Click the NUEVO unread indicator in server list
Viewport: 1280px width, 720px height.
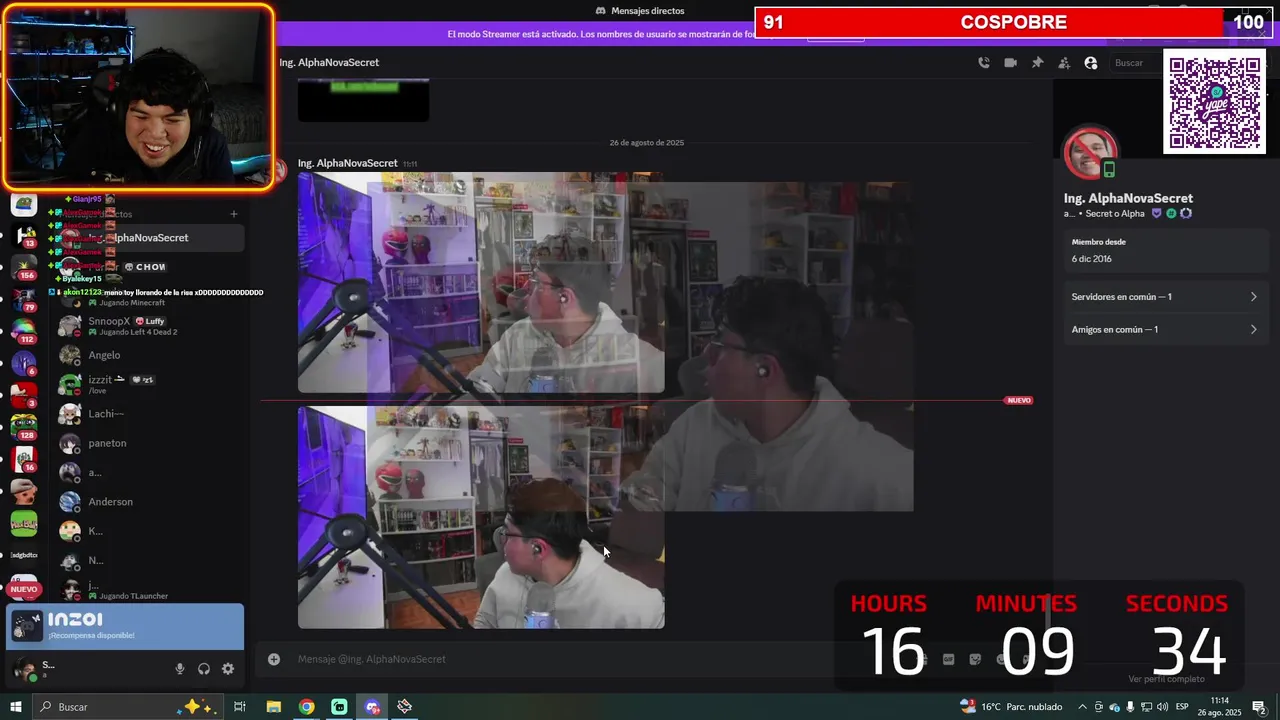coord(24,589)
